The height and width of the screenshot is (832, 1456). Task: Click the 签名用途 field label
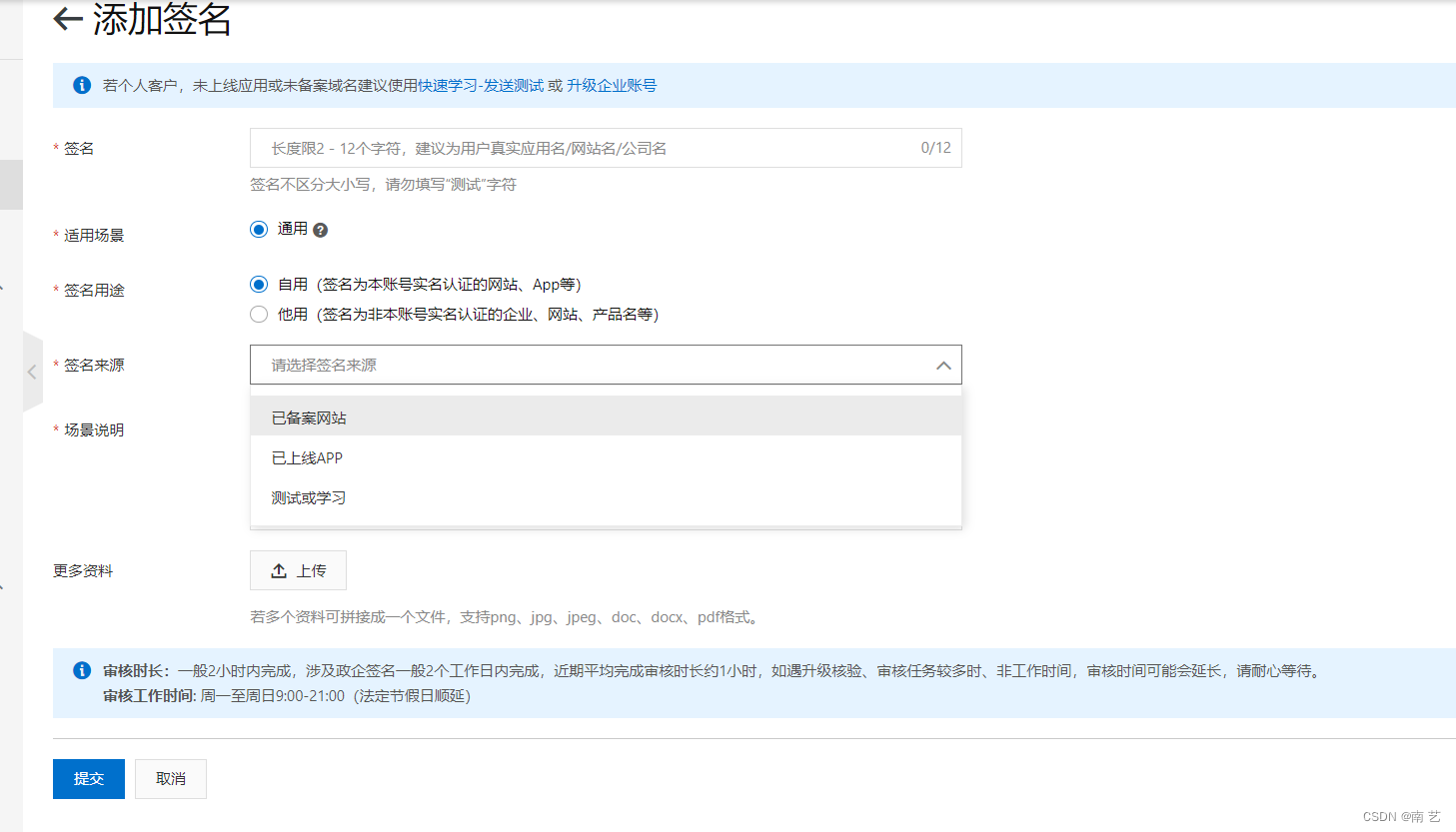pyautogui.click(x=94, y=291)
